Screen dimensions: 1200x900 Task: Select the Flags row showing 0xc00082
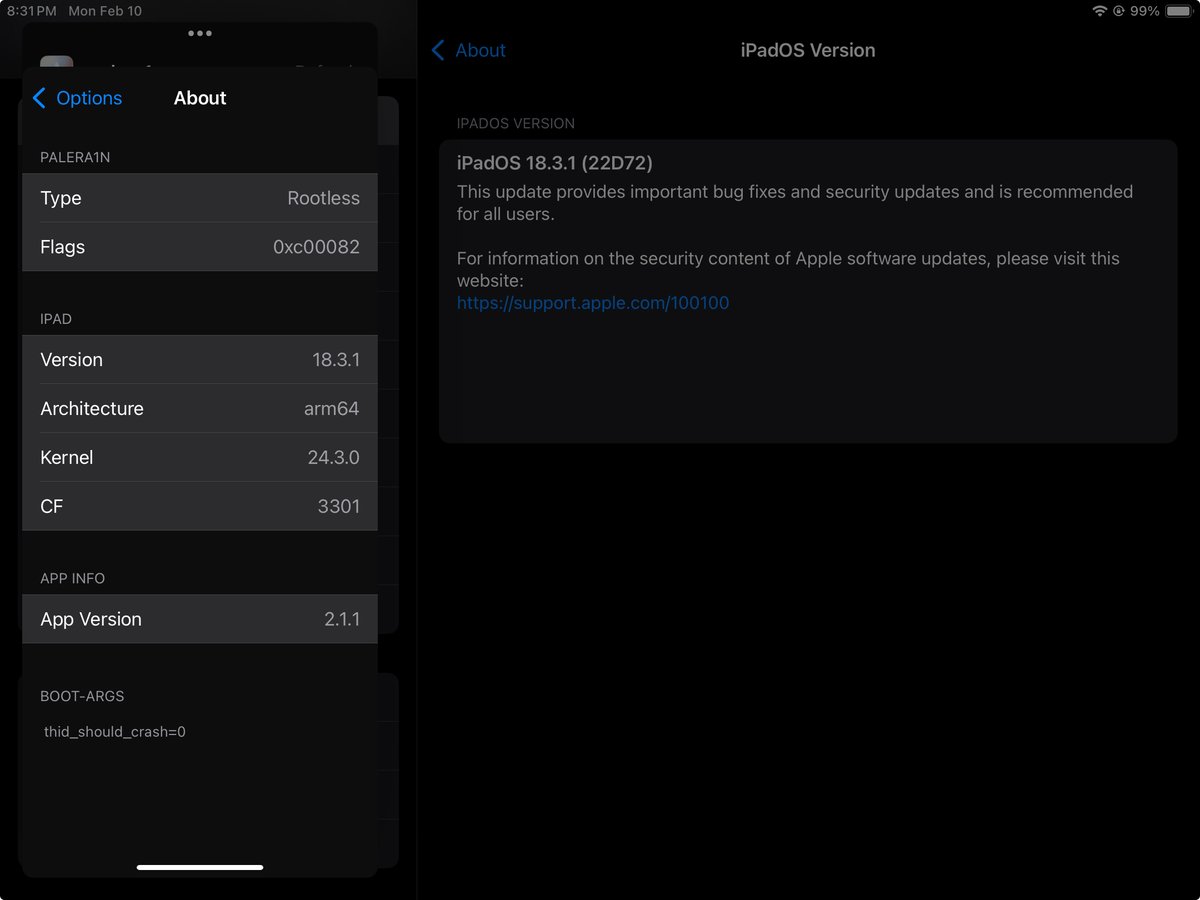[x=200, y=247]
